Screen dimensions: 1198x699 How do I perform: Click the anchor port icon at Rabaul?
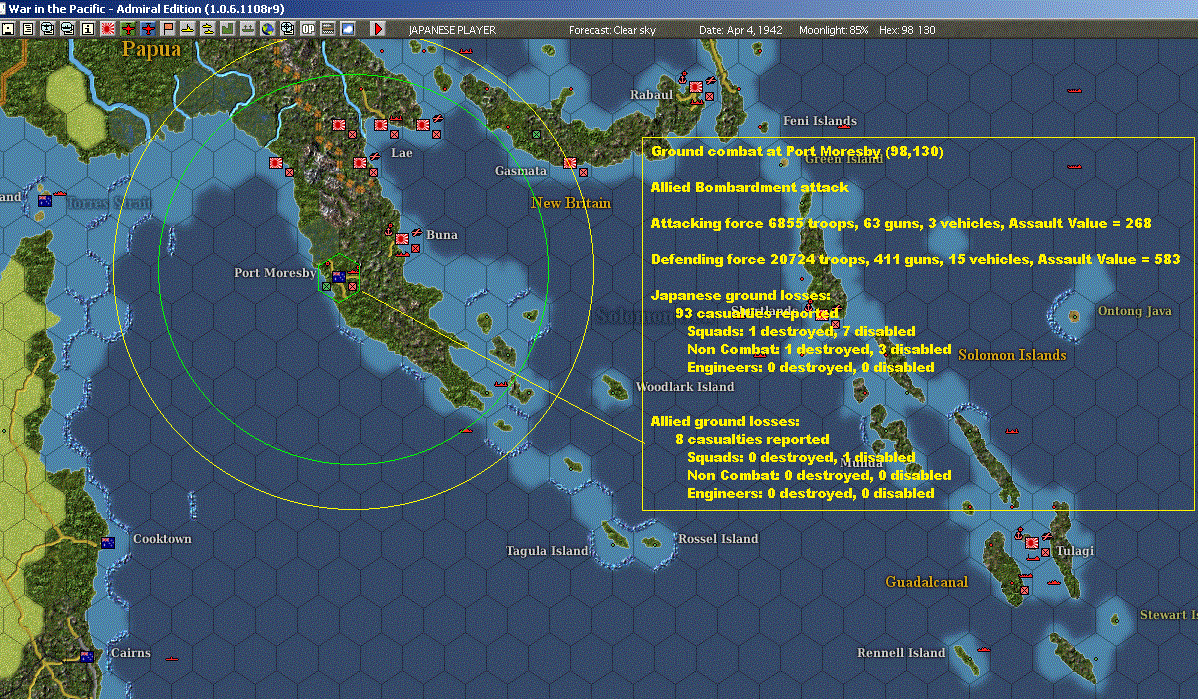(683, 78)
